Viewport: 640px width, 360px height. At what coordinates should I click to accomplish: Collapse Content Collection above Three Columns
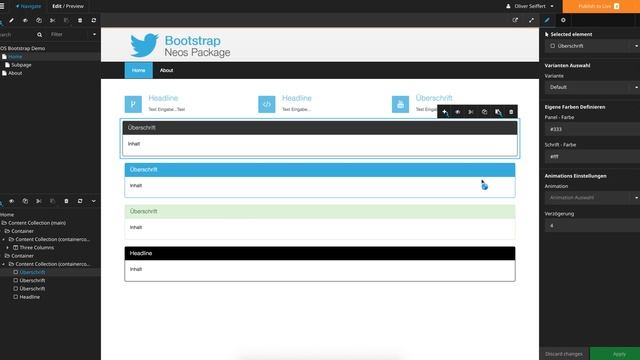click(x=4, y=239)
